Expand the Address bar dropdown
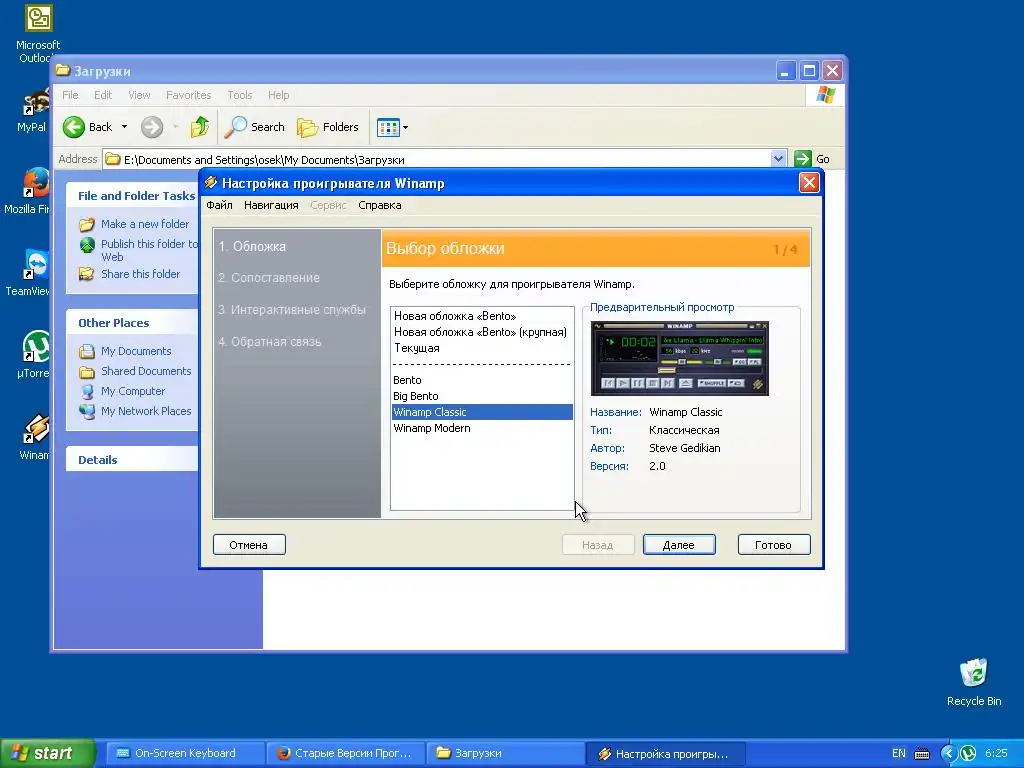 point(778,159)
